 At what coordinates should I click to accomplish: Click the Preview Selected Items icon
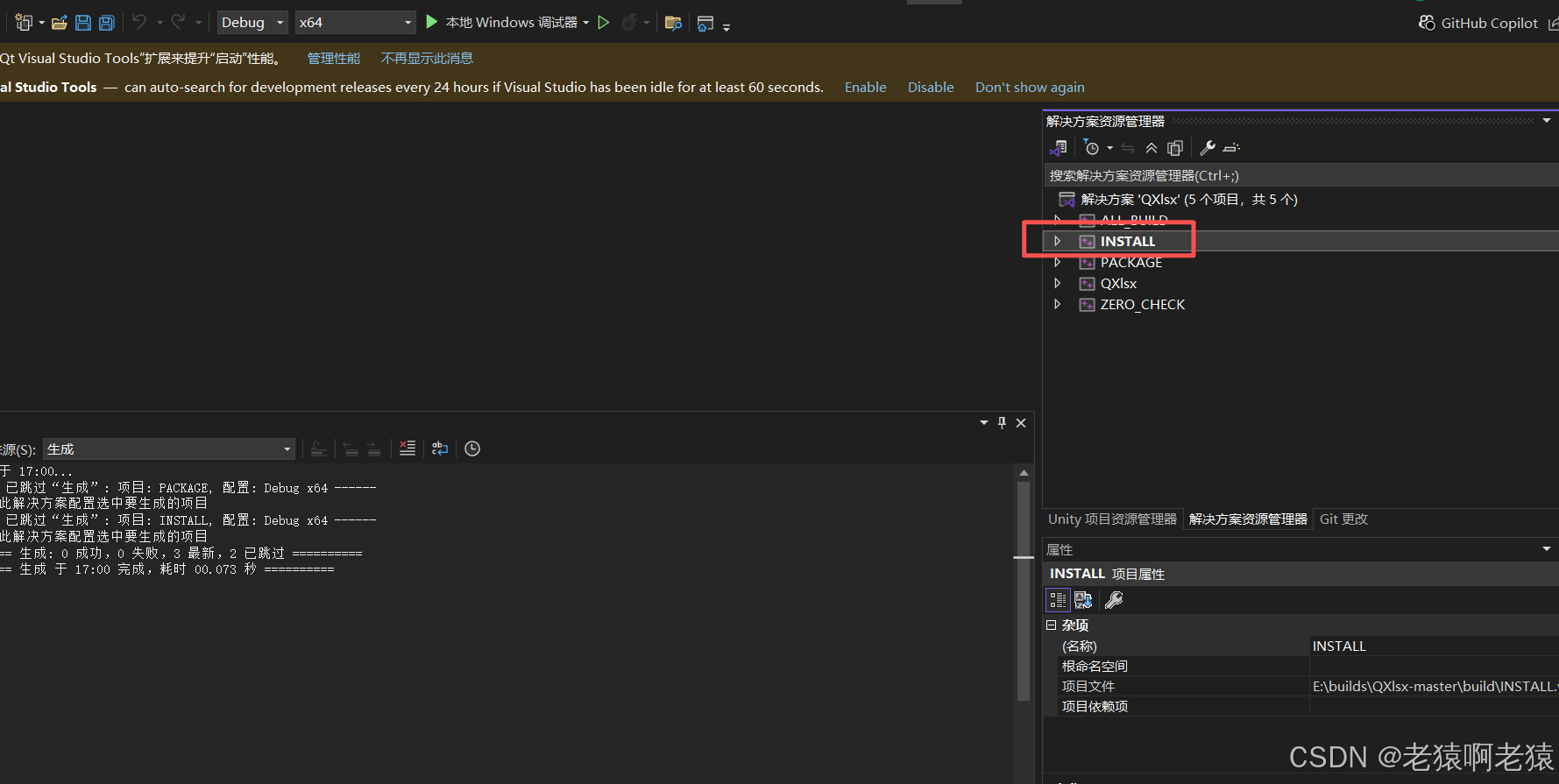click(x=1231, y=148)
